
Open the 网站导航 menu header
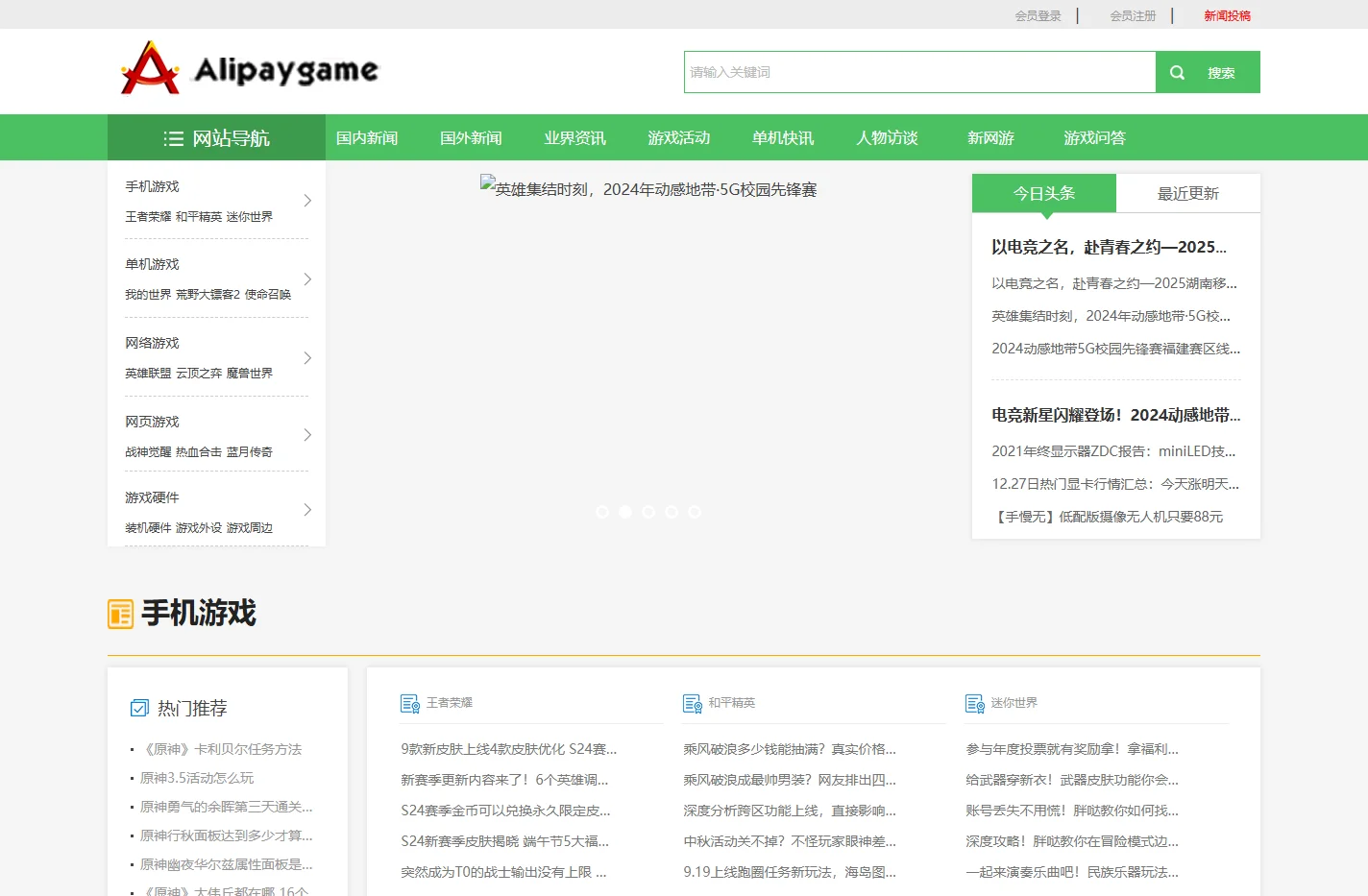(216, 137)
